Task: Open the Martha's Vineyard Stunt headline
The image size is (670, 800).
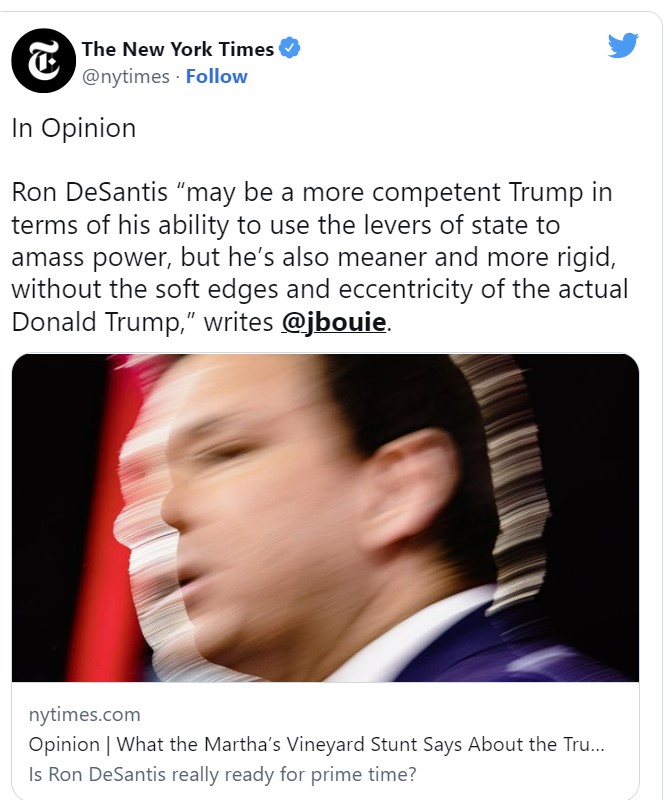Action: [x=316, y=744]
